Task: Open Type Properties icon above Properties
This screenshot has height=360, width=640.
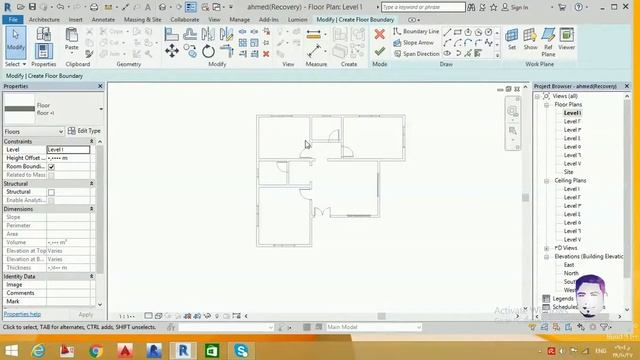Action: (44, 35)
